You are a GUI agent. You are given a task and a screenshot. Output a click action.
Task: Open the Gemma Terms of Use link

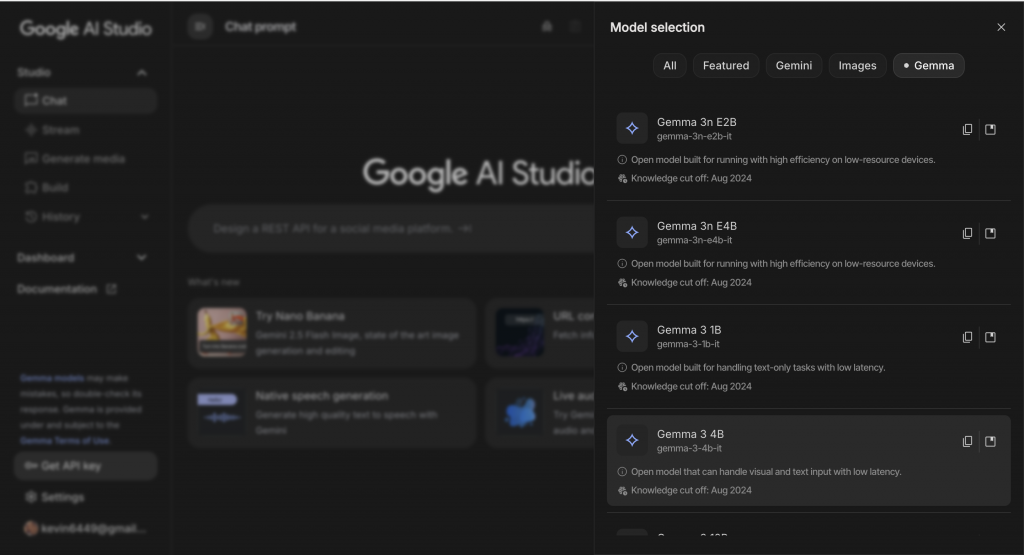click(x=65, y=441)
